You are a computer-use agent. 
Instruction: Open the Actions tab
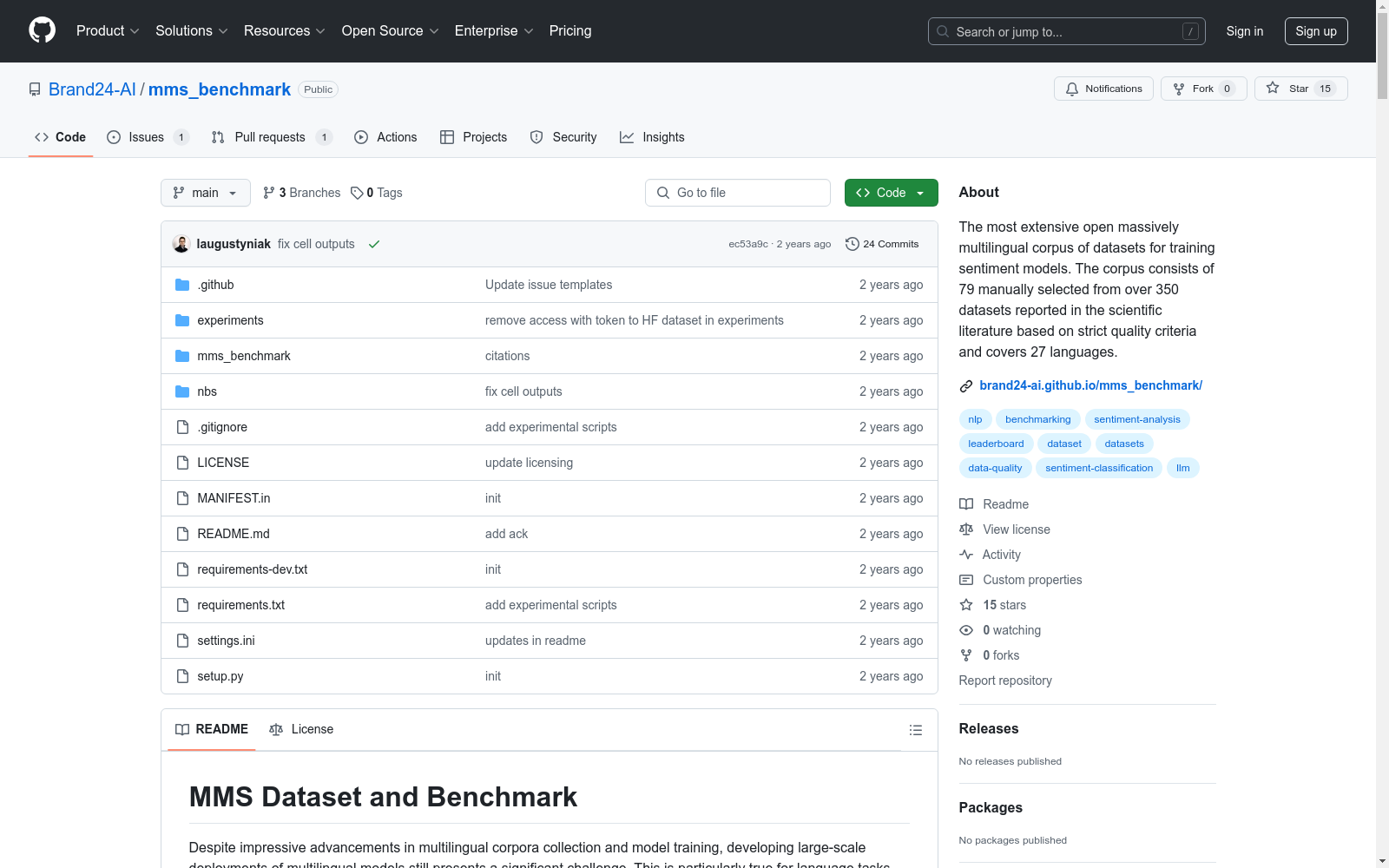(x=385, y=137)
